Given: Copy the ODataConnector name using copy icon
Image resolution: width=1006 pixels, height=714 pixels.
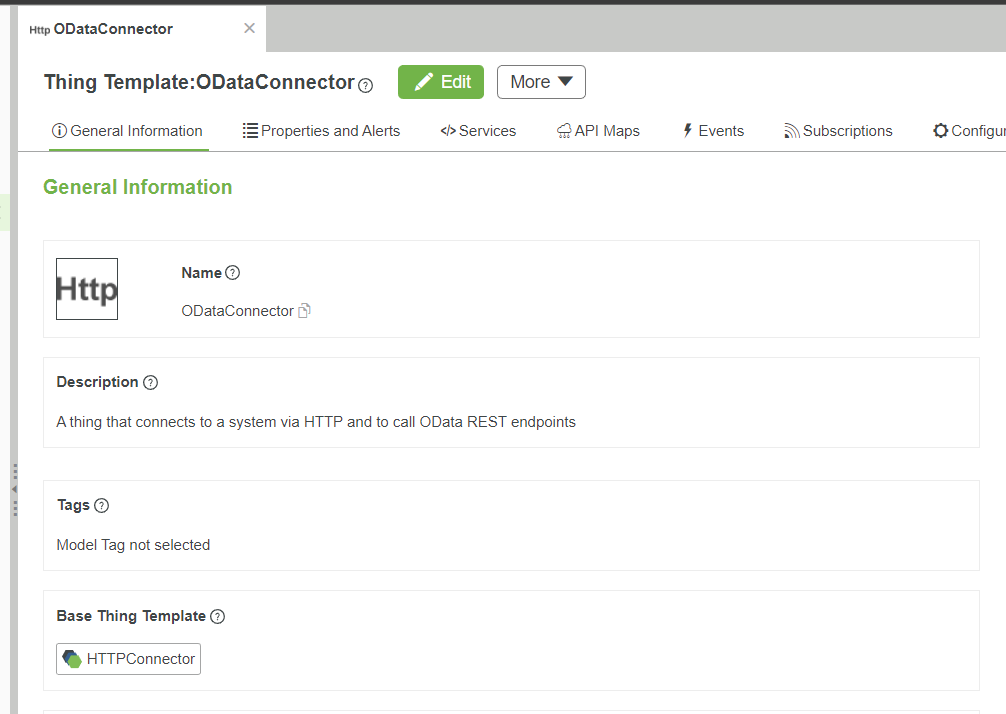Looking at the screenshot, I should click(x=304, y=311).
